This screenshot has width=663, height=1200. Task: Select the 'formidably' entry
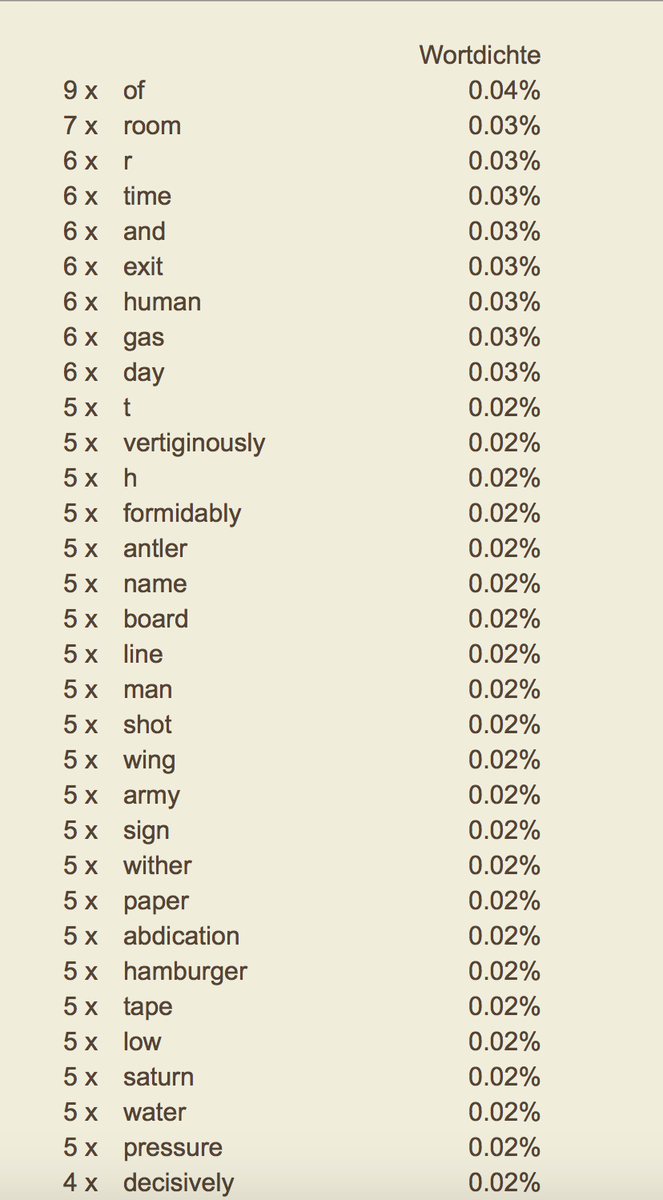point(182,513)
